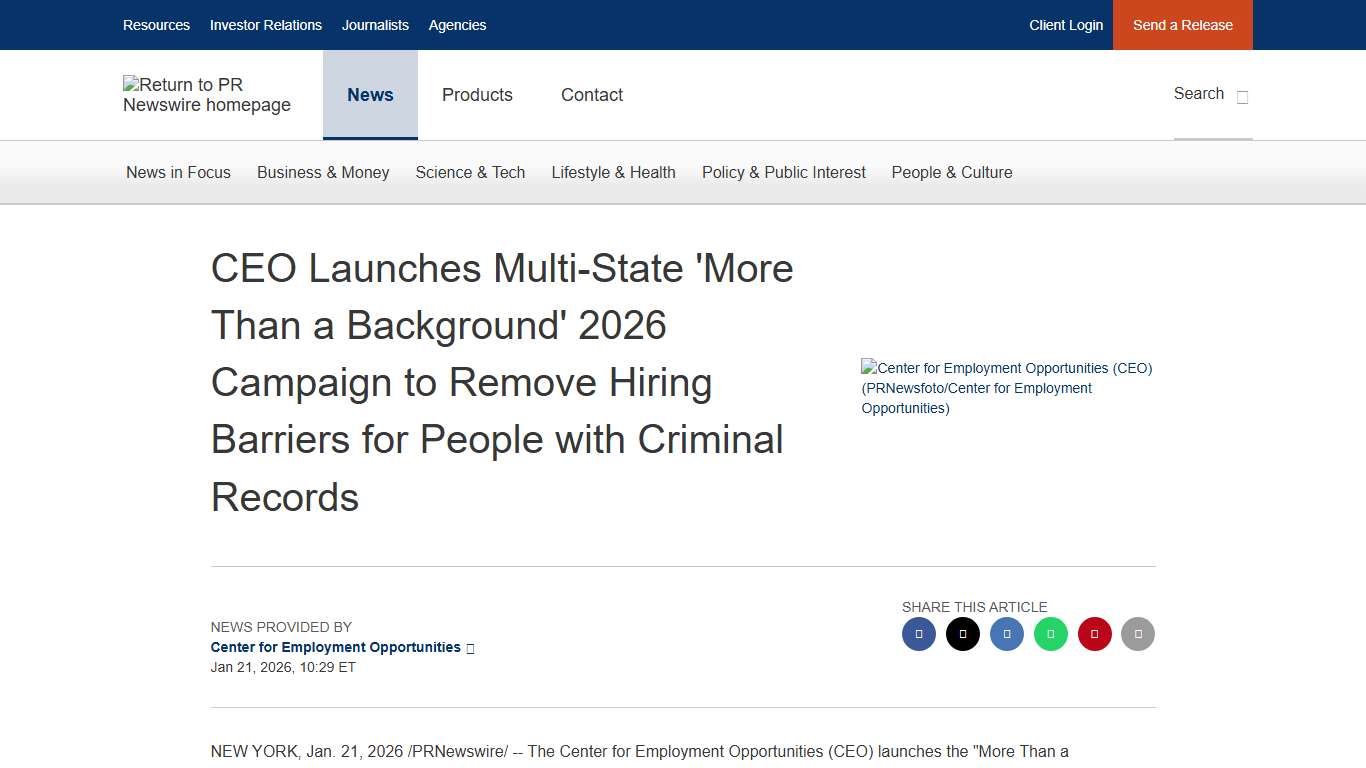Enable the Send a Release action

(x=1182, y=25)
